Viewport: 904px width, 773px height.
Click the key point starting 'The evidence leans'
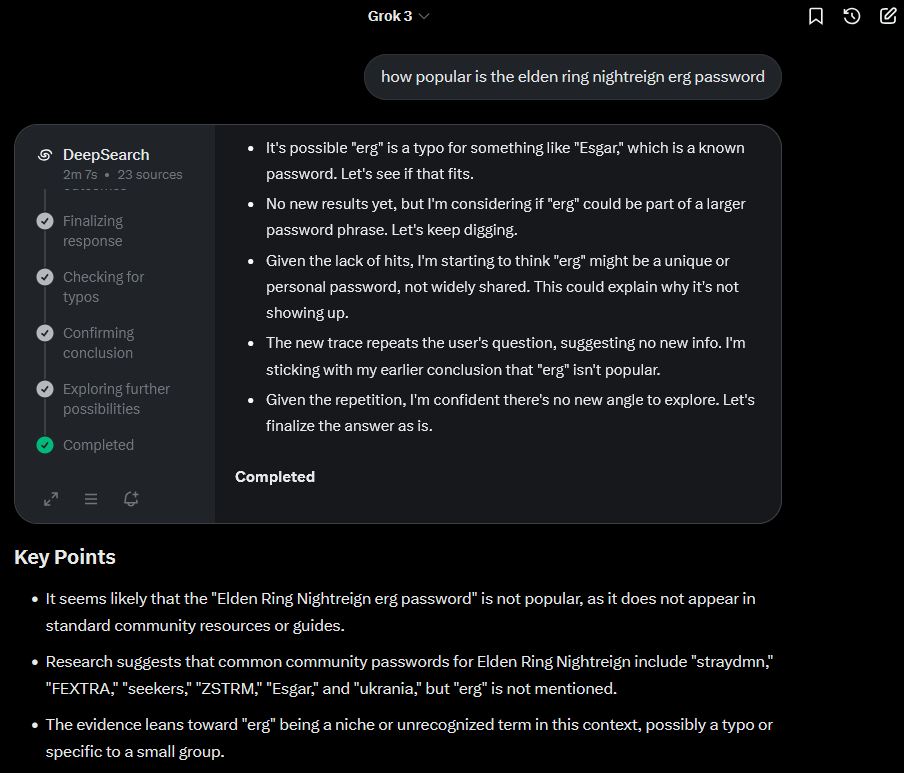click(x=409, y=738)
